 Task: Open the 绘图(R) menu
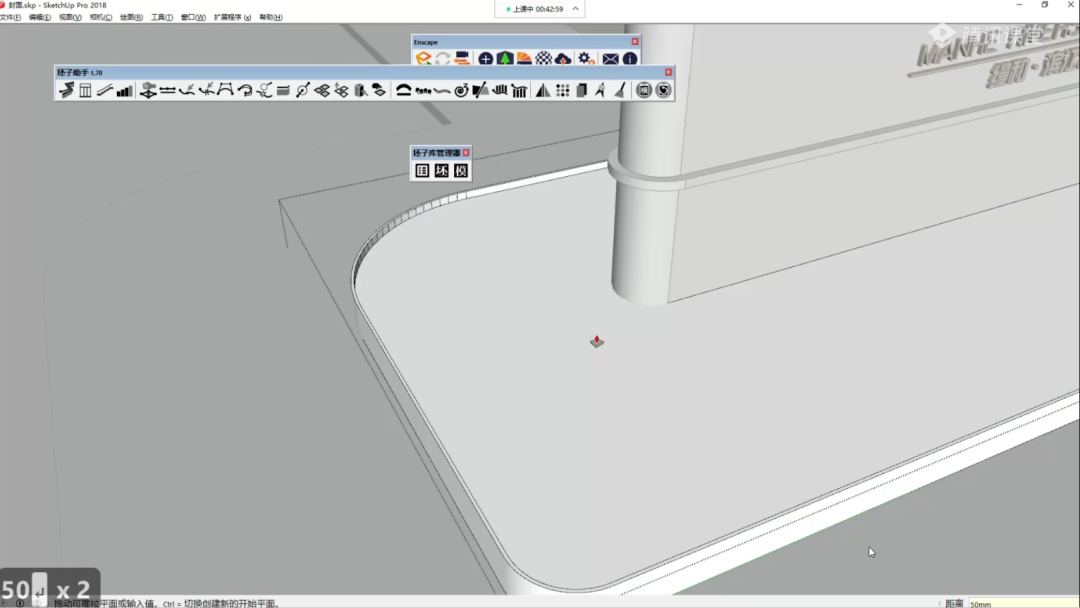[132, 17]
